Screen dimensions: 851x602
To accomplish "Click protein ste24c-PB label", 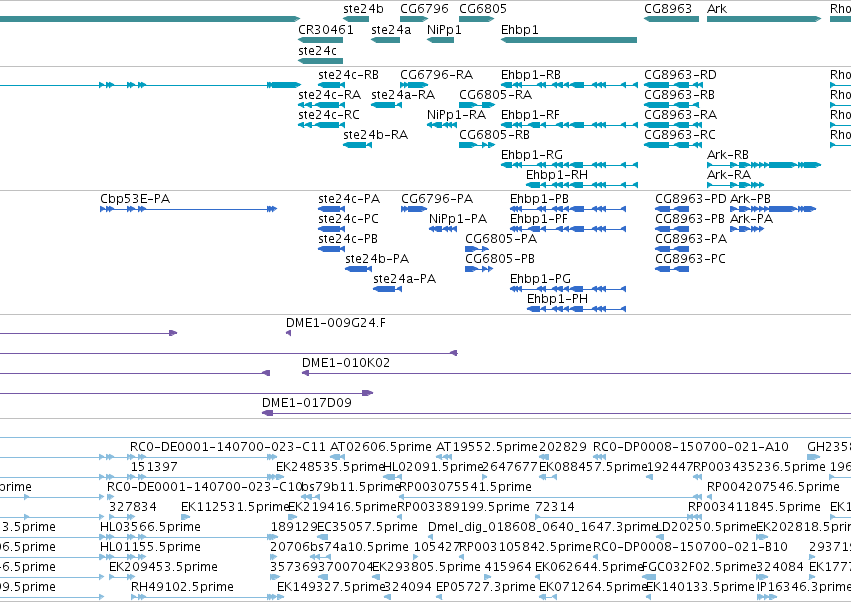I will (x=348, y=239).
